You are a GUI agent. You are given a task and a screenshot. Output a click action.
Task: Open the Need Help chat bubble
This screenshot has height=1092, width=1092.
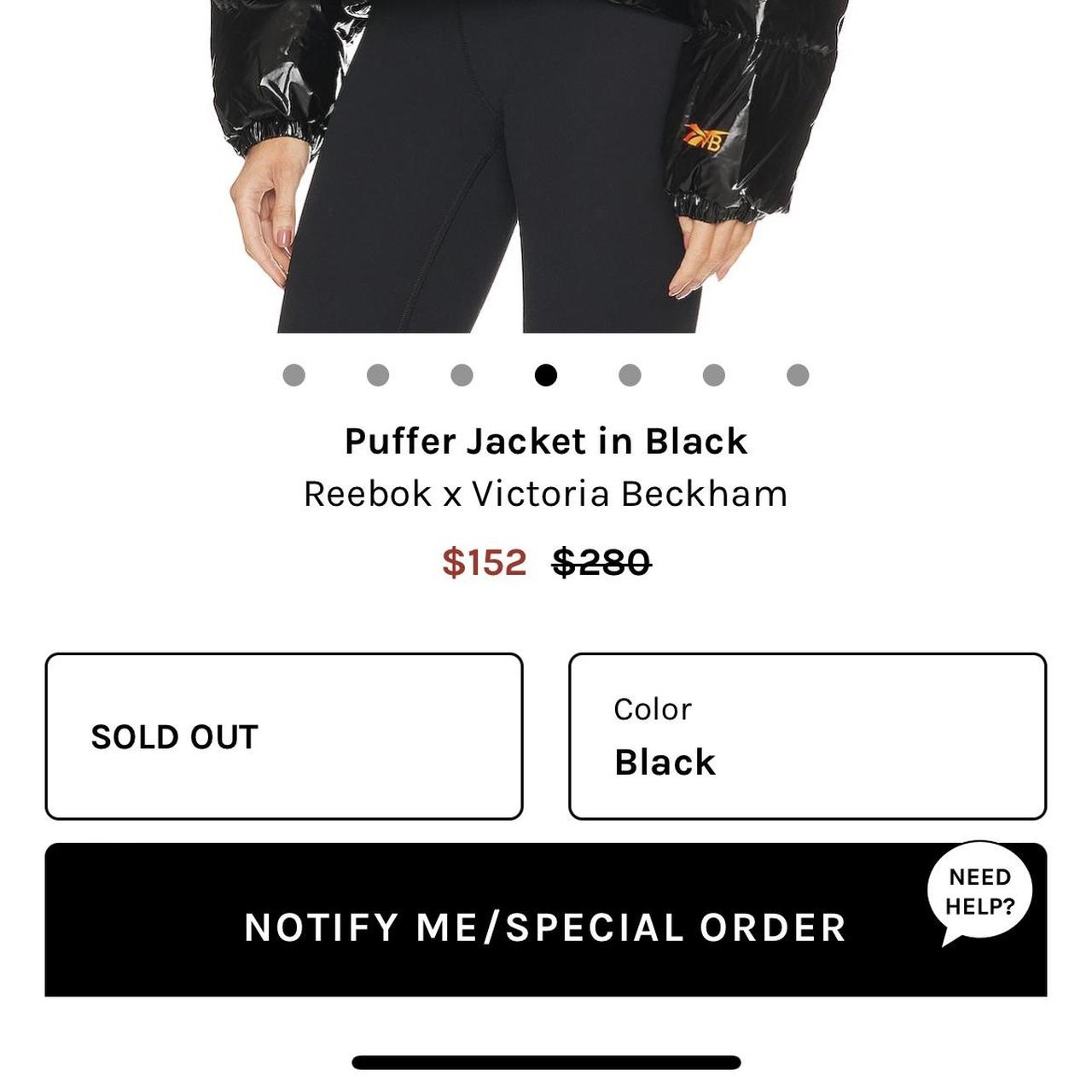[x=981, y=891]
